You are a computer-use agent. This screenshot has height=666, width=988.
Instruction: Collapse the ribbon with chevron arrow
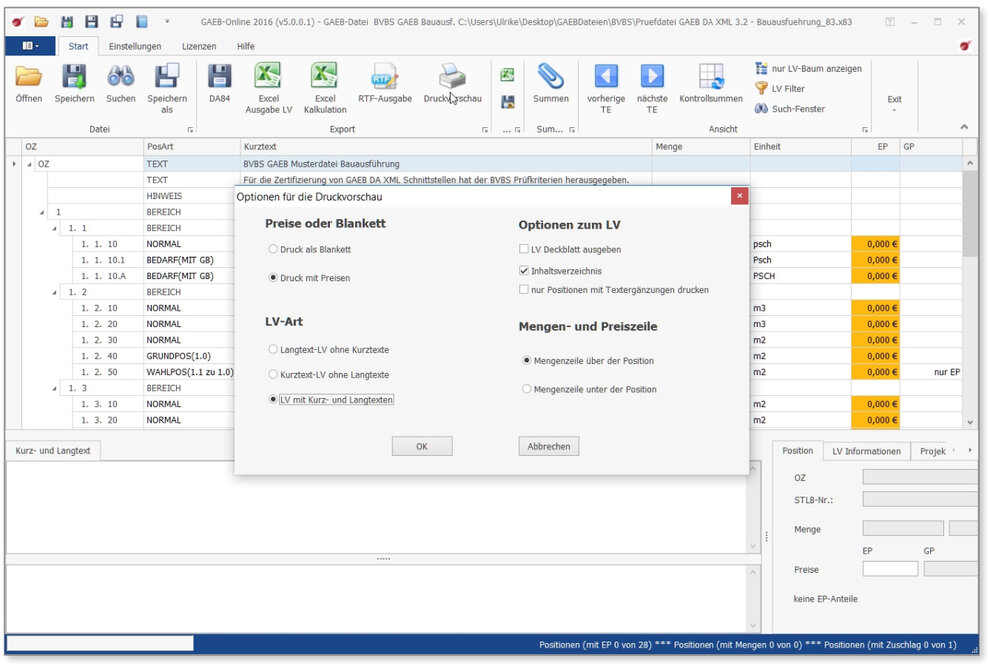pos(964,127)
